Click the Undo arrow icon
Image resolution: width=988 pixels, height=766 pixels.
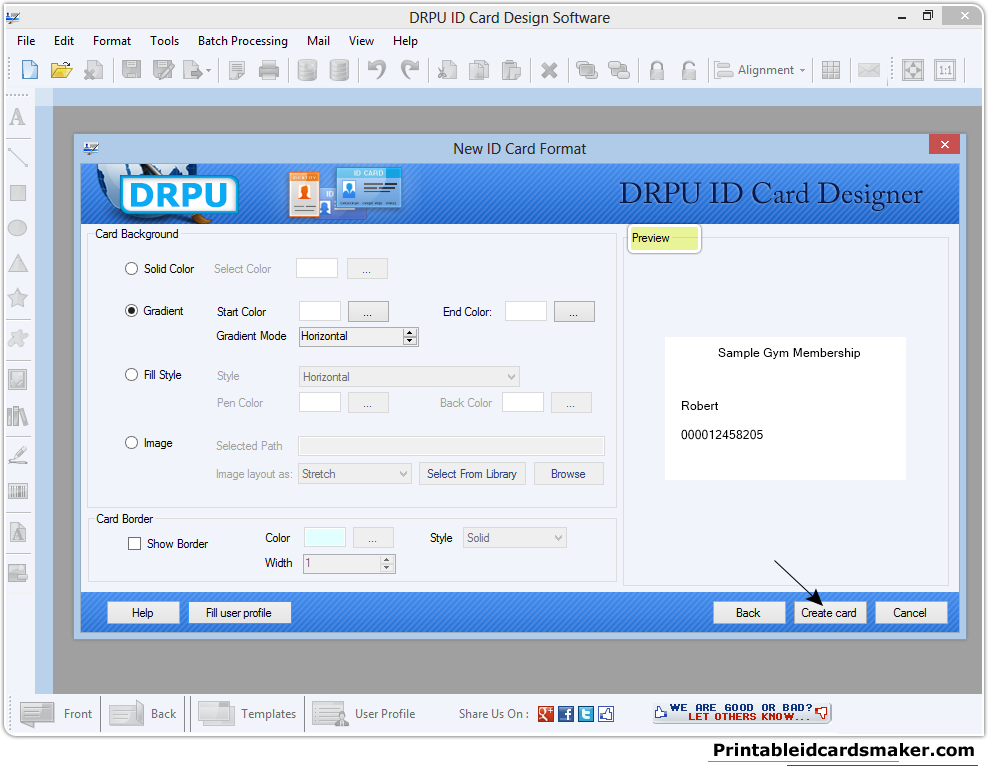click(377, 69)
